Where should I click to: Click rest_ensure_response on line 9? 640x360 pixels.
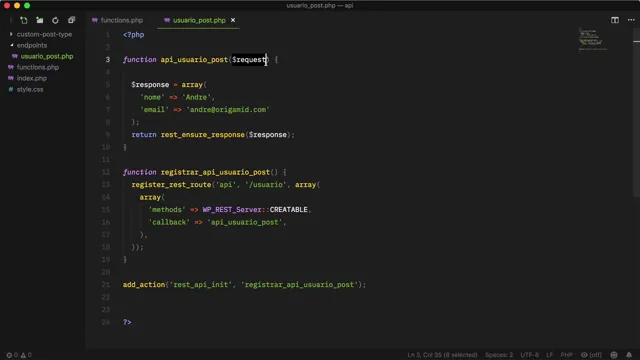coord(202,135)
